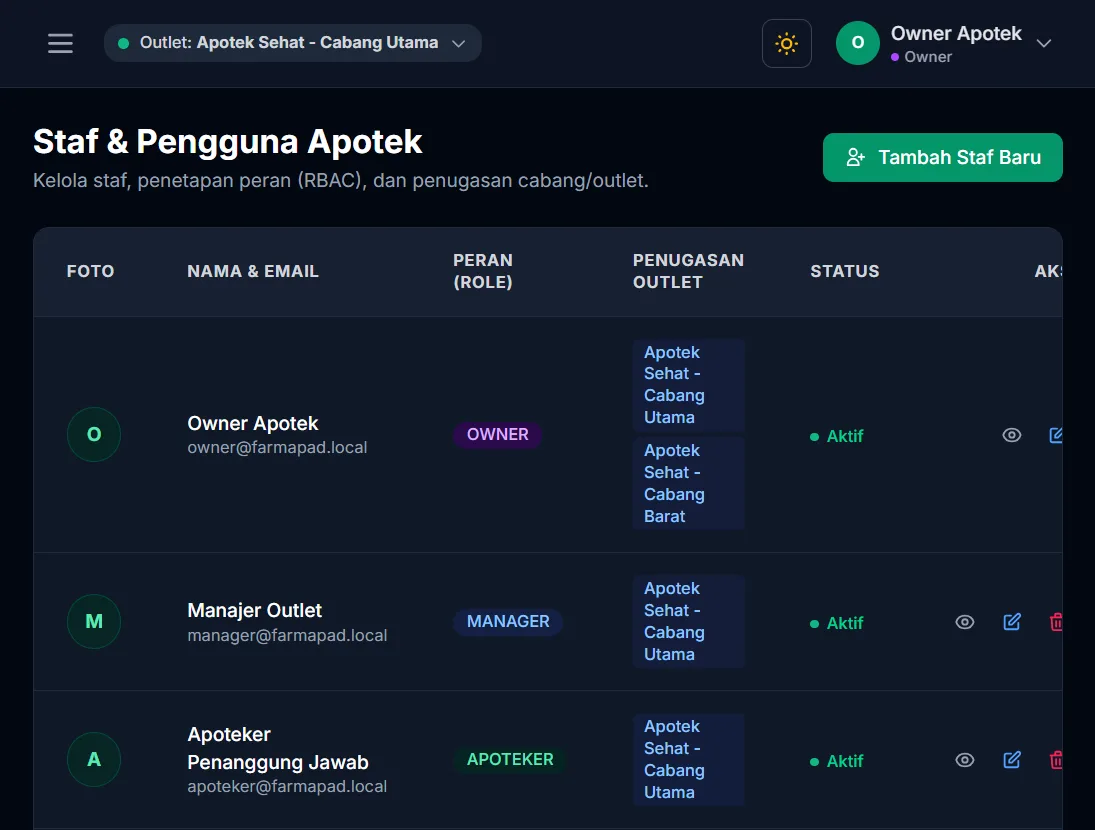Click Aktif status in Apoteker row
The height and width of the screenshot is (830, 1095).
point(837,762)
